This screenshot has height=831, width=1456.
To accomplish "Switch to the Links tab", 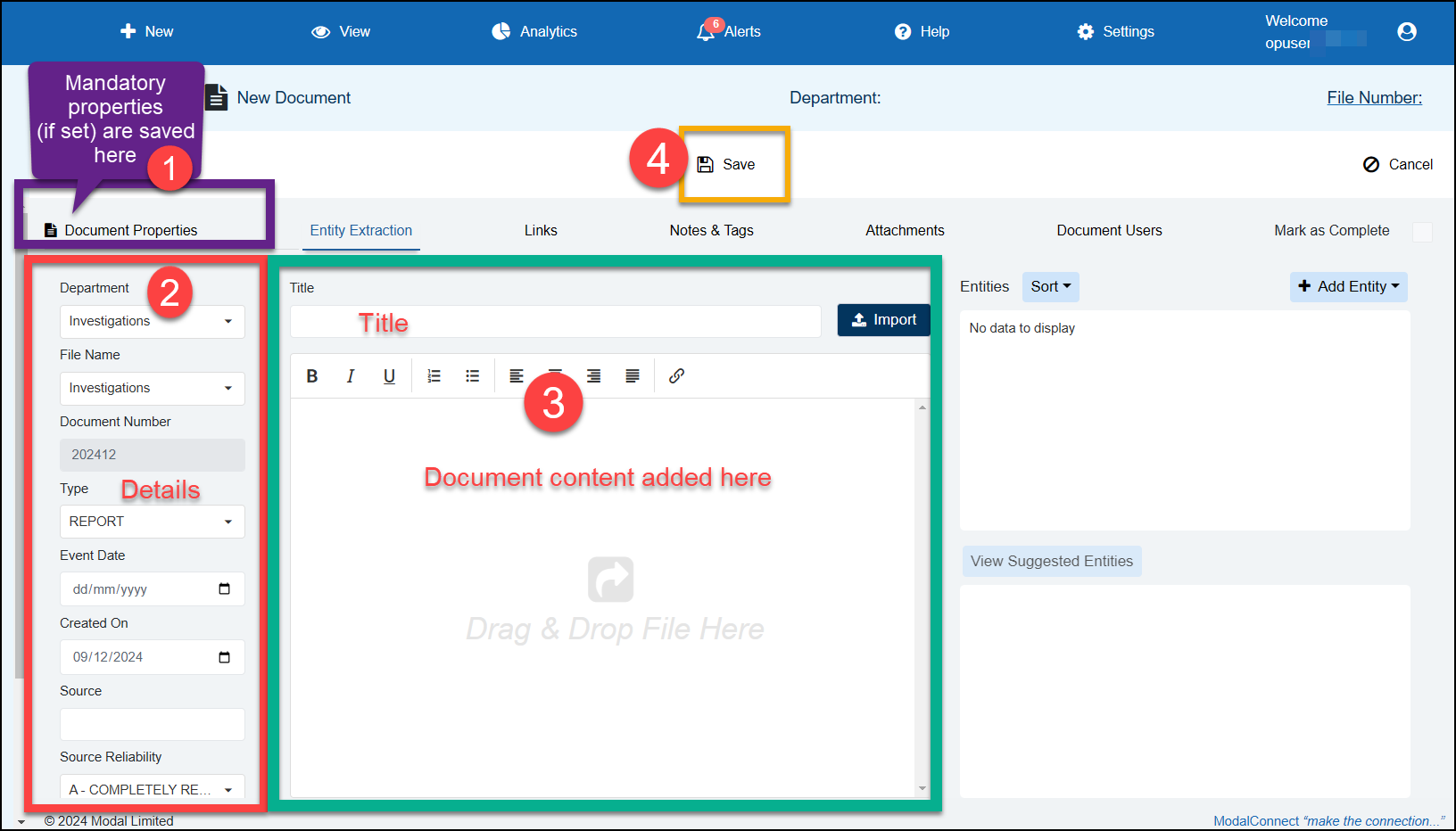I will 541,230.
